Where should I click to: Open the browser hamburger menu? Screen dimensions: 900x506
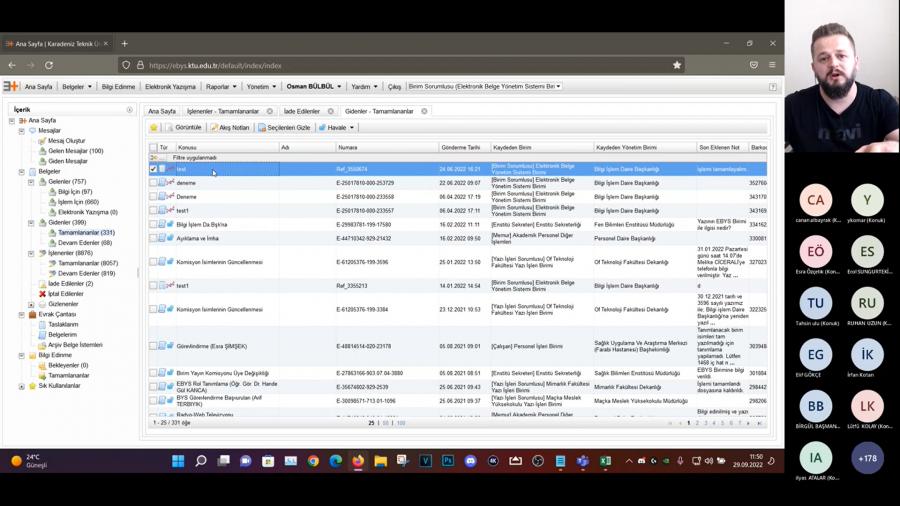pyautogui.click(x=772, y=65)
